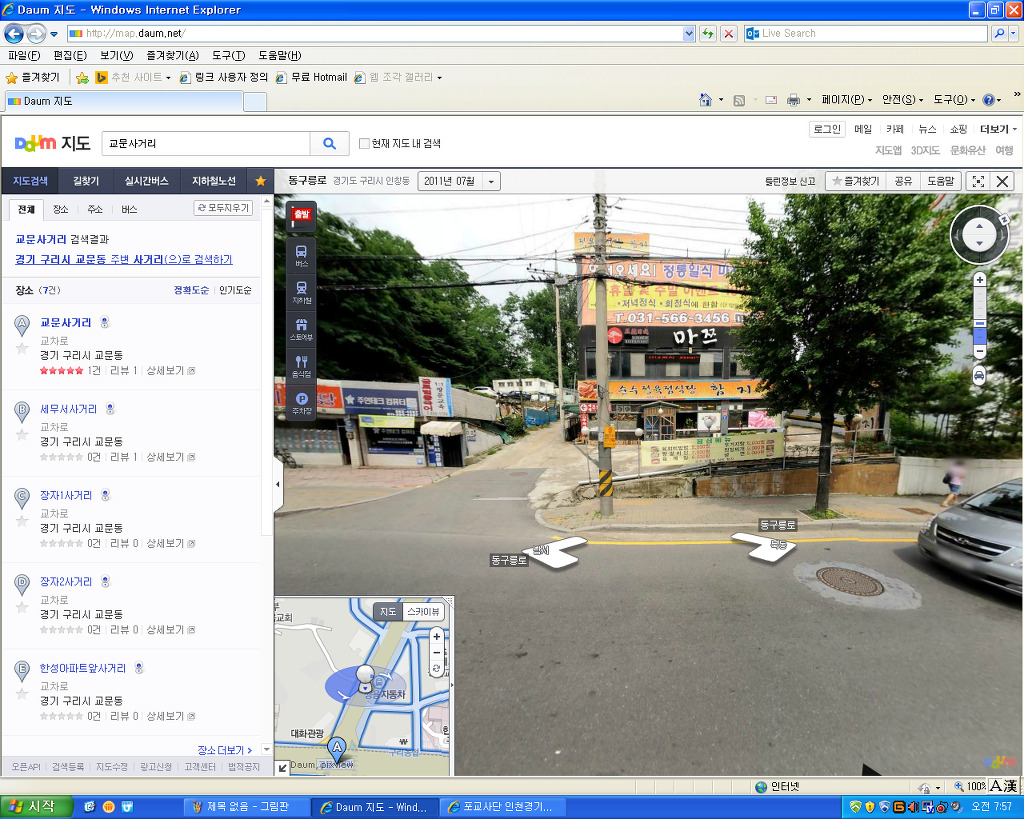Open roadview icon beside 세무서사거리 result
Screen dimensions: 1024x819
pos(110,409)
